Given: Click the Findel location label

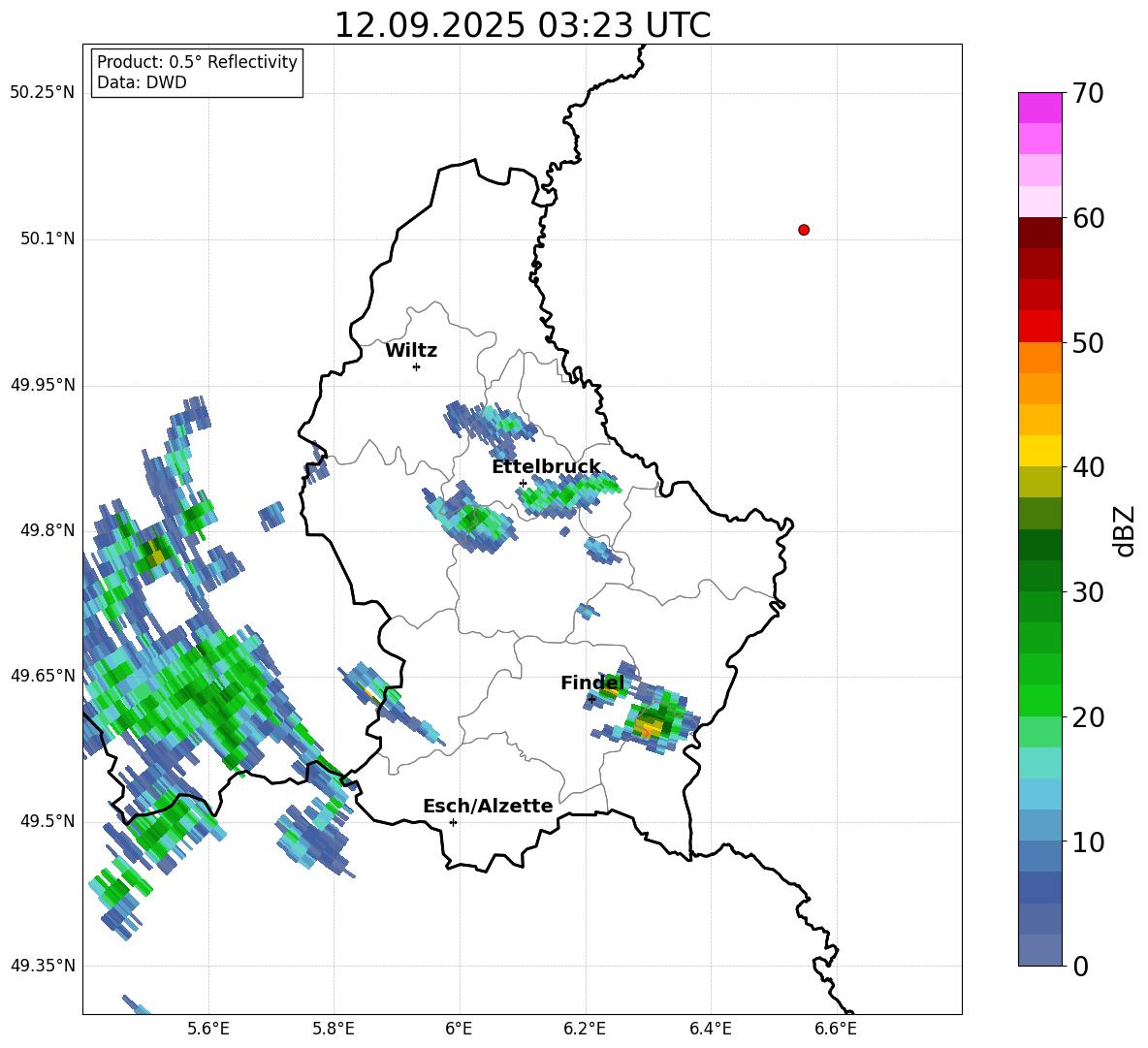Looking at the screenshot, I should (592, 683).
